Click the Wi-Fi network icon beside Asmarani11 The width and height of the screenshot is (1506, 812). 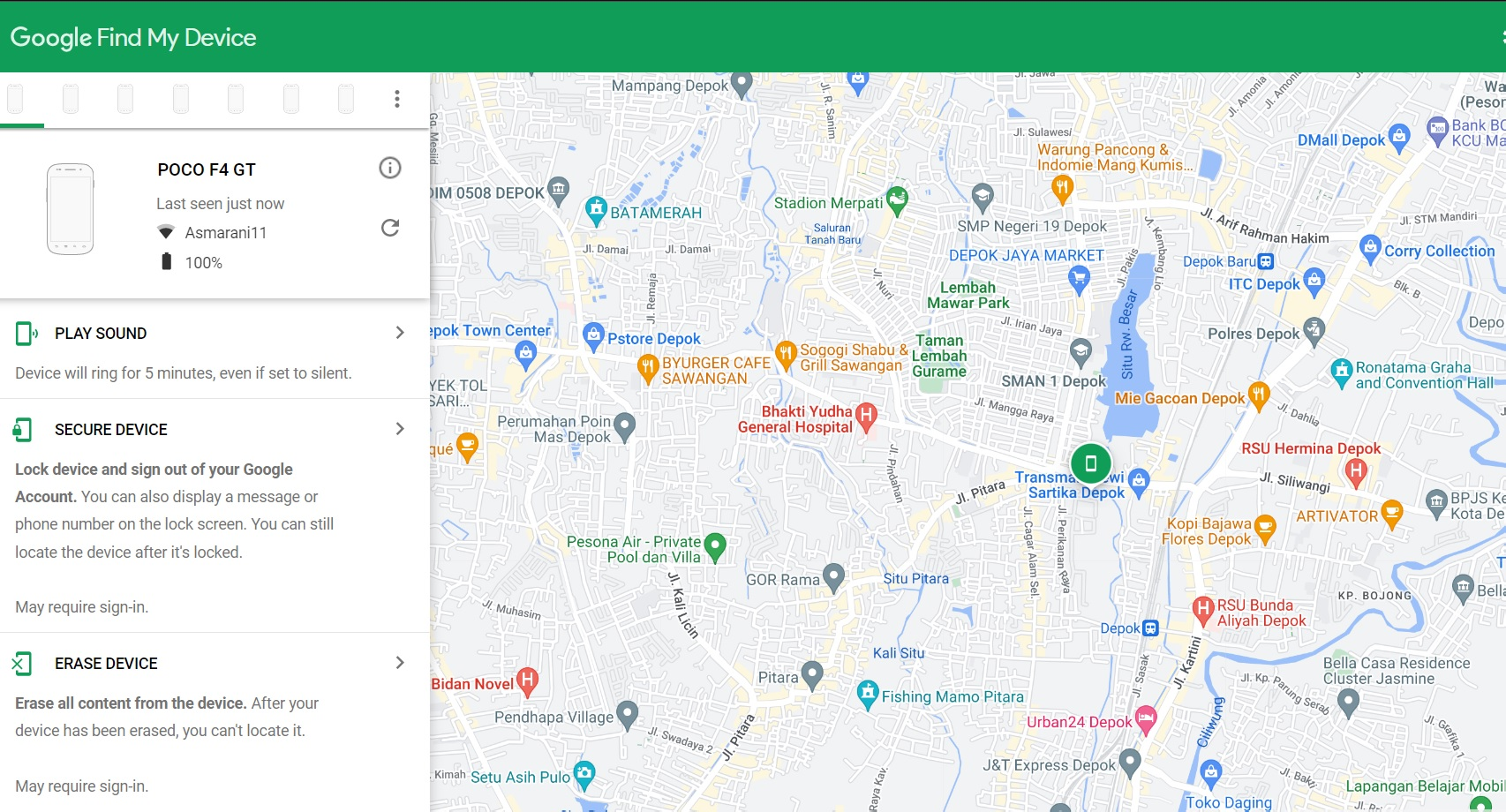point(166,232)
